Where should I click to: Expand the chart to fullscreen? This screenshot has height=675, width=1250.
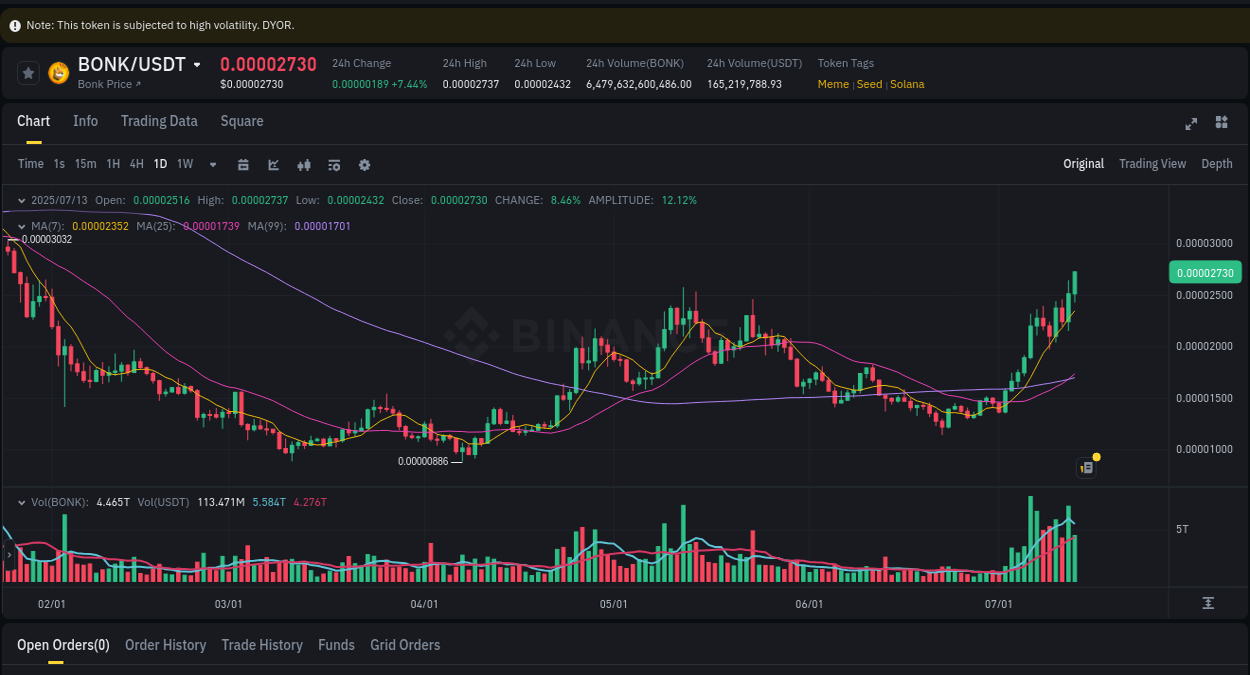pyautogui.click(x=1191, y=124)
